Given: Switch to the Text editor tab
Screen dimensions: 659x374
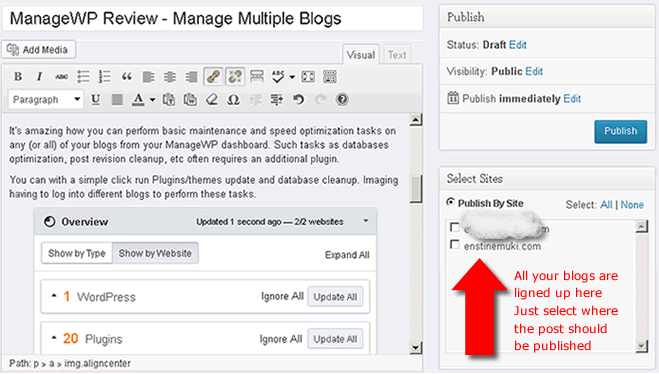Looking at the screenshot, I should (397, 55).
